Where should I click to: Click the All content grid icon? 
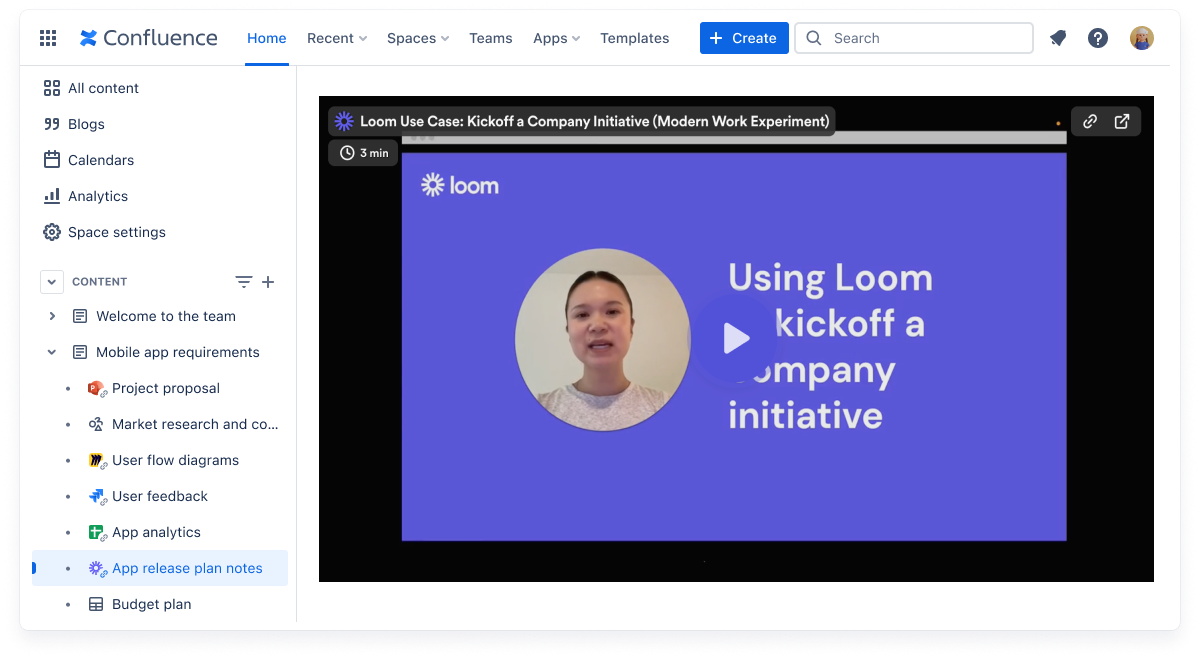52,88
